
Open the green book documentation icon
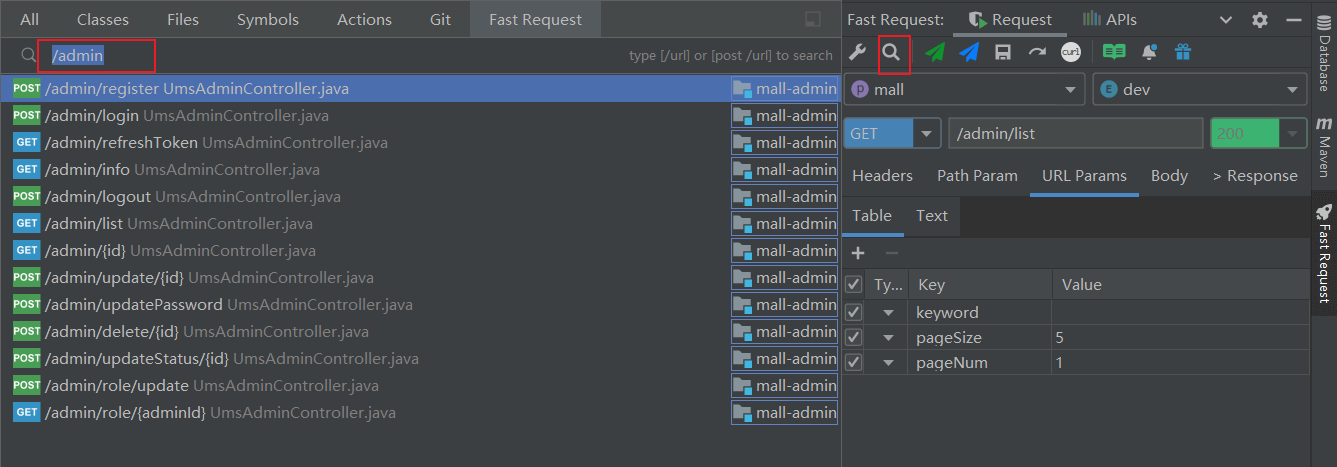coord(1113,52)
